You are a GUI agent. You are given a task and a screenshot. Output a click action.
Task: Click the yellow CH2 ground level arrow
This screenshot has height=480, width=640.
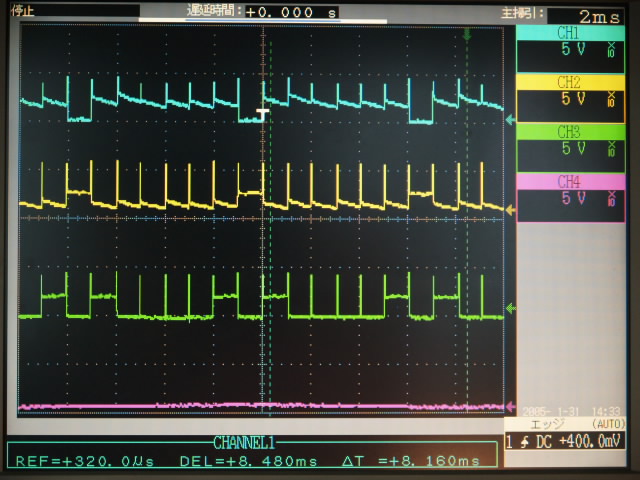511,210
